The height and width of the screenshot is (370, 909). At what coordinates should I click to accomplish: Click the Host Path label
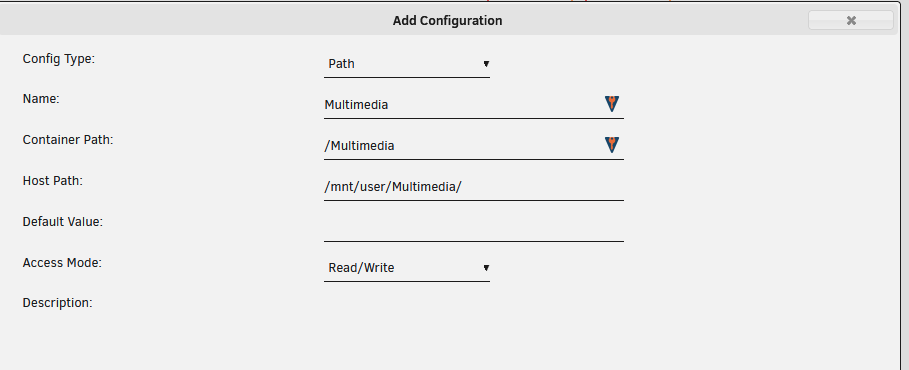[x=53, y=180]
